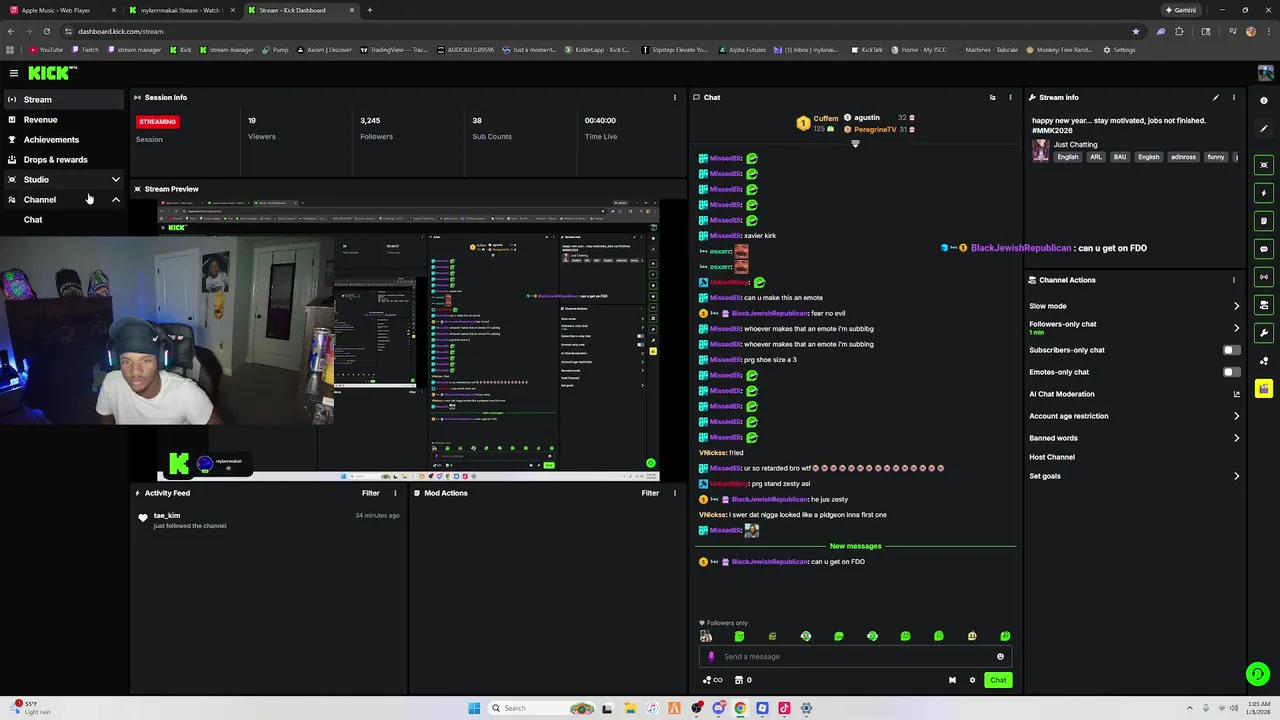The height and width of the screenshot is (720, 1280).
Task: Toggle the wrench widget icon in right sidebar
Action: click(1264, 333)
